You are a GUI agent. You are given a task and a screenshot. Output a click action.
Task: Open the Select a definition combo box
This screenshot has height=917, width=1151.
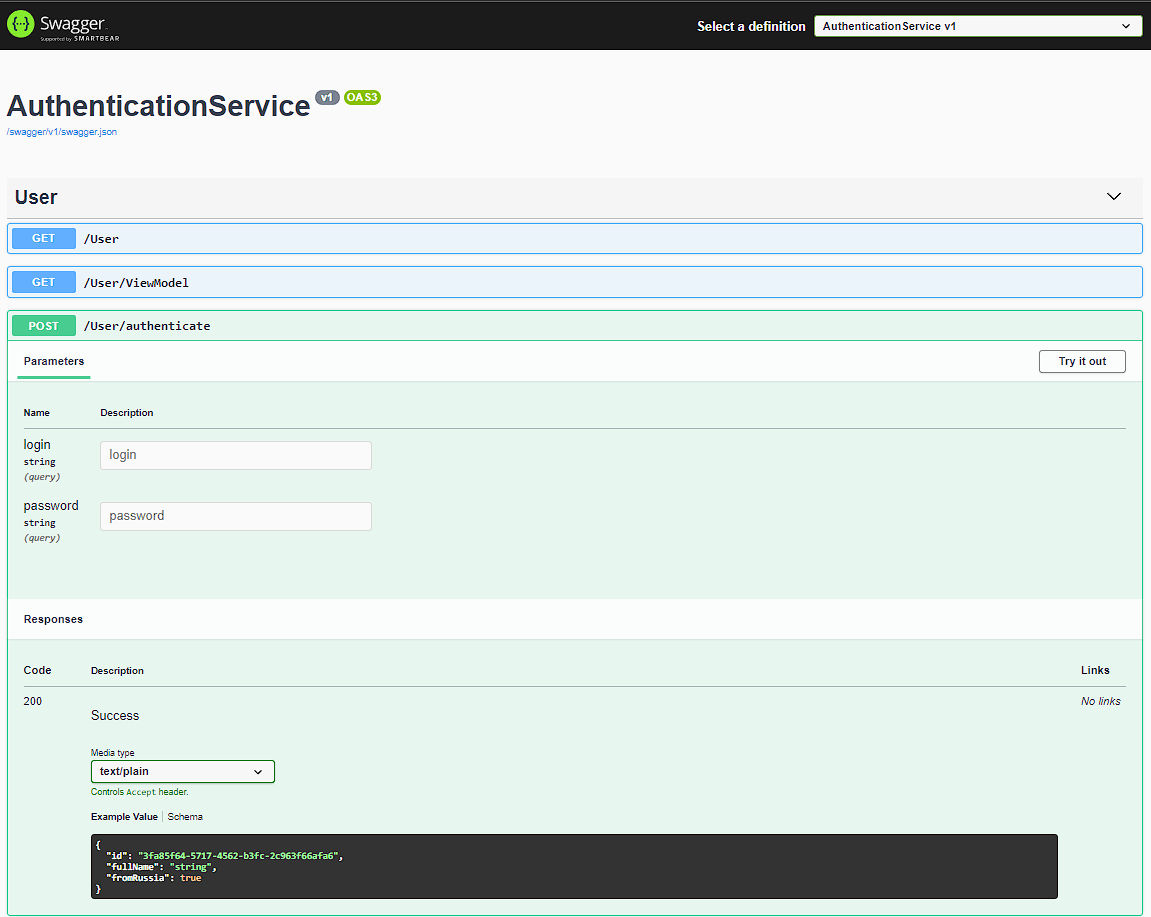[977, 25]
